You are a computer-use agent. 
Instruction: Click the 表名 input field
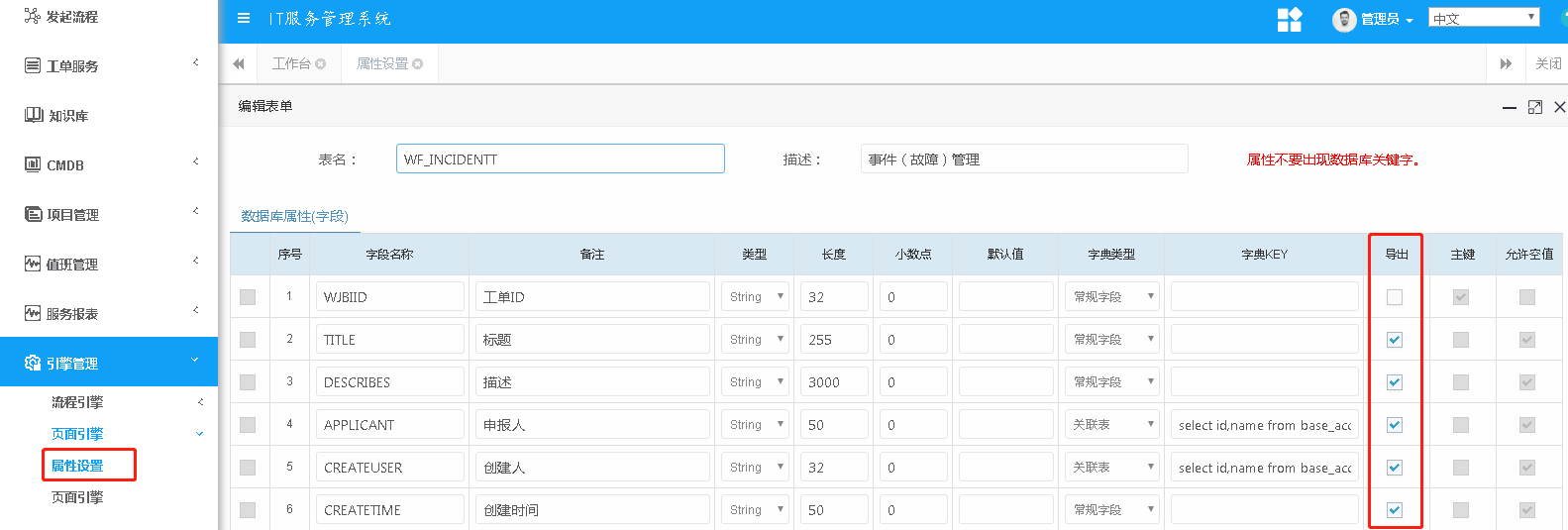pos(560,159)
